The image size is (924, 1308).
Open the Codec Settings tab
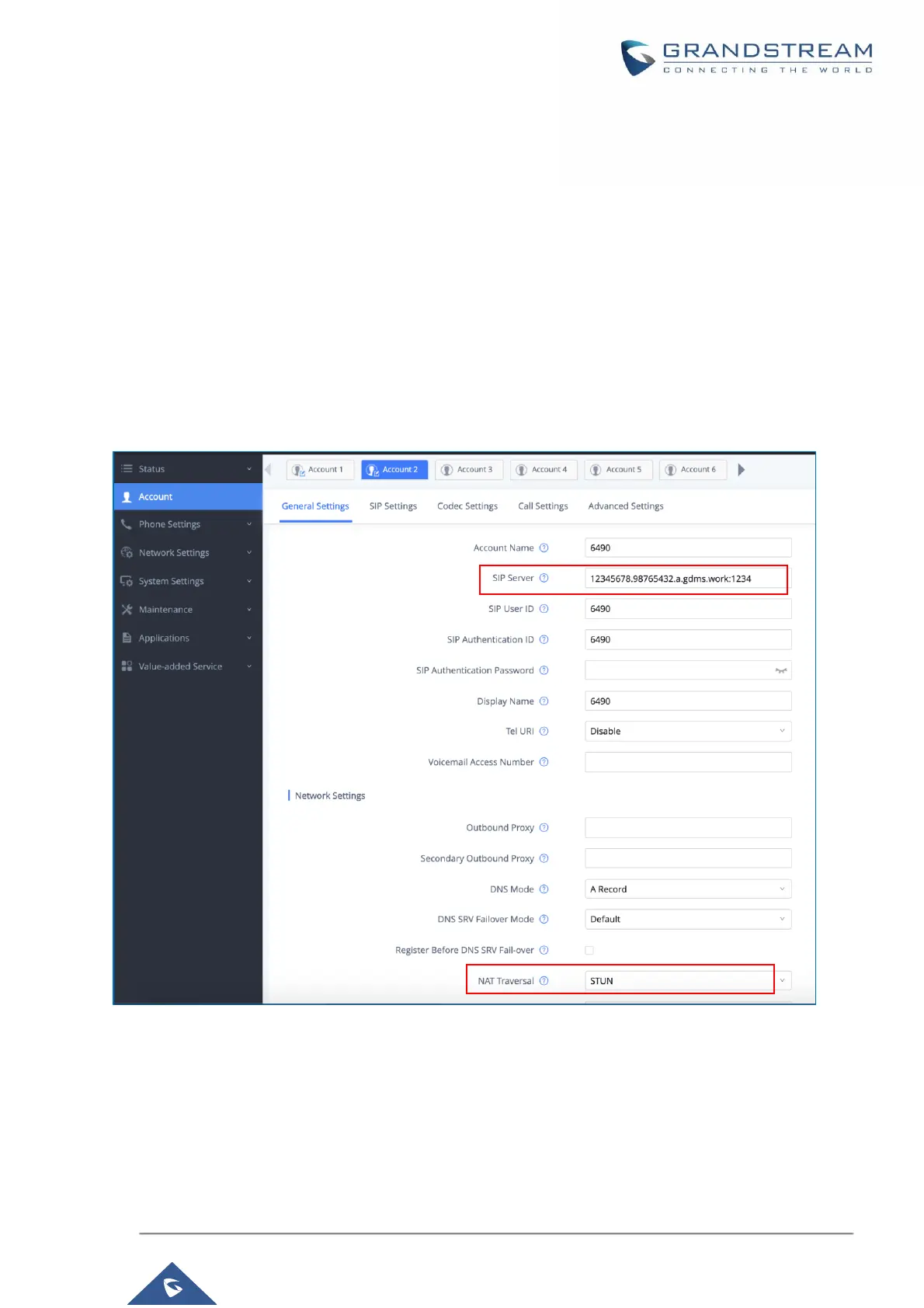point(467,506)
